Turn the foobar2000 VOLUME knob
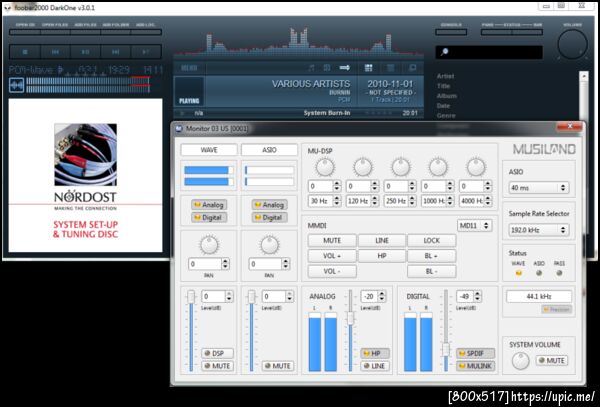 coord(572,44)
